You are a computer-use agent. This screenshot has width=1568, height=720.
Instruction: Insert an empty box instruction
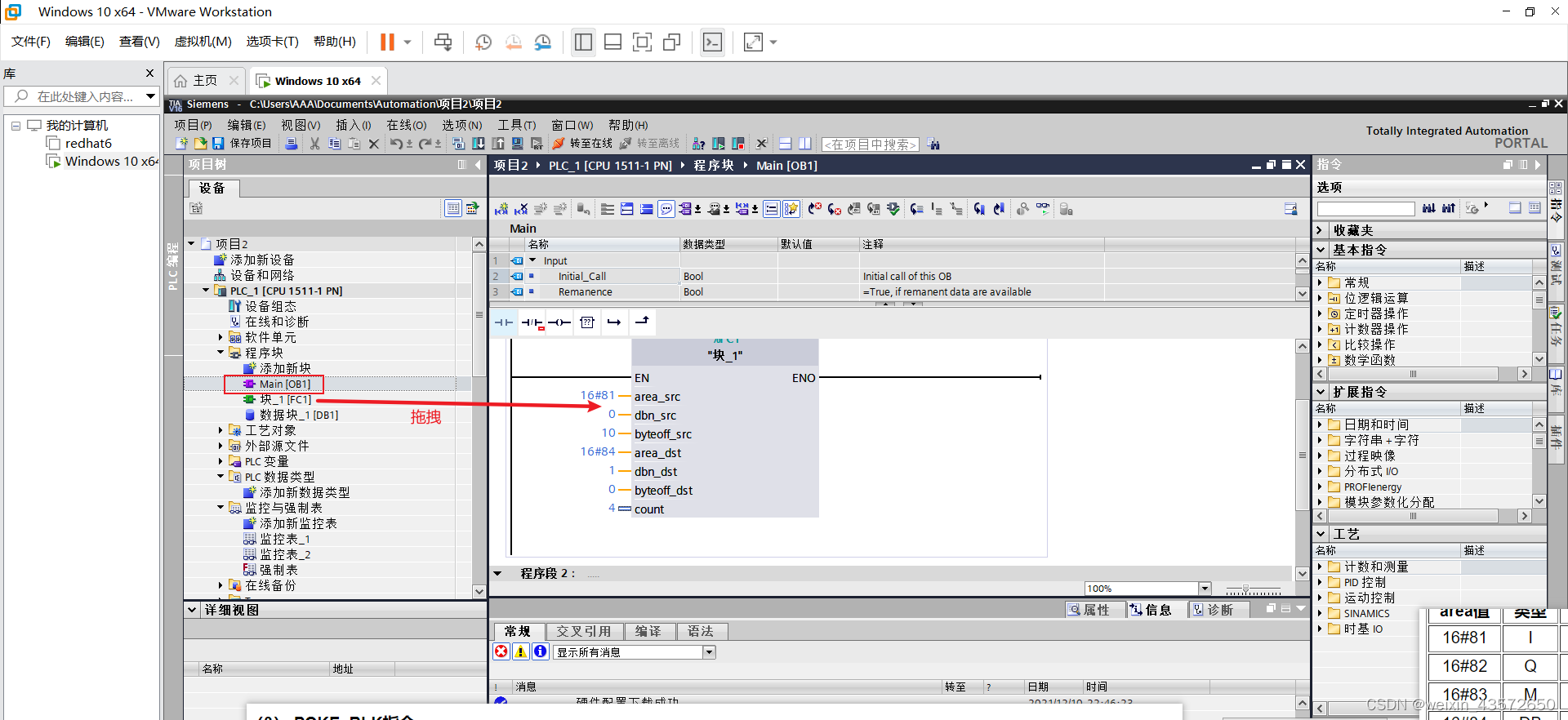(x=587, y=322)
